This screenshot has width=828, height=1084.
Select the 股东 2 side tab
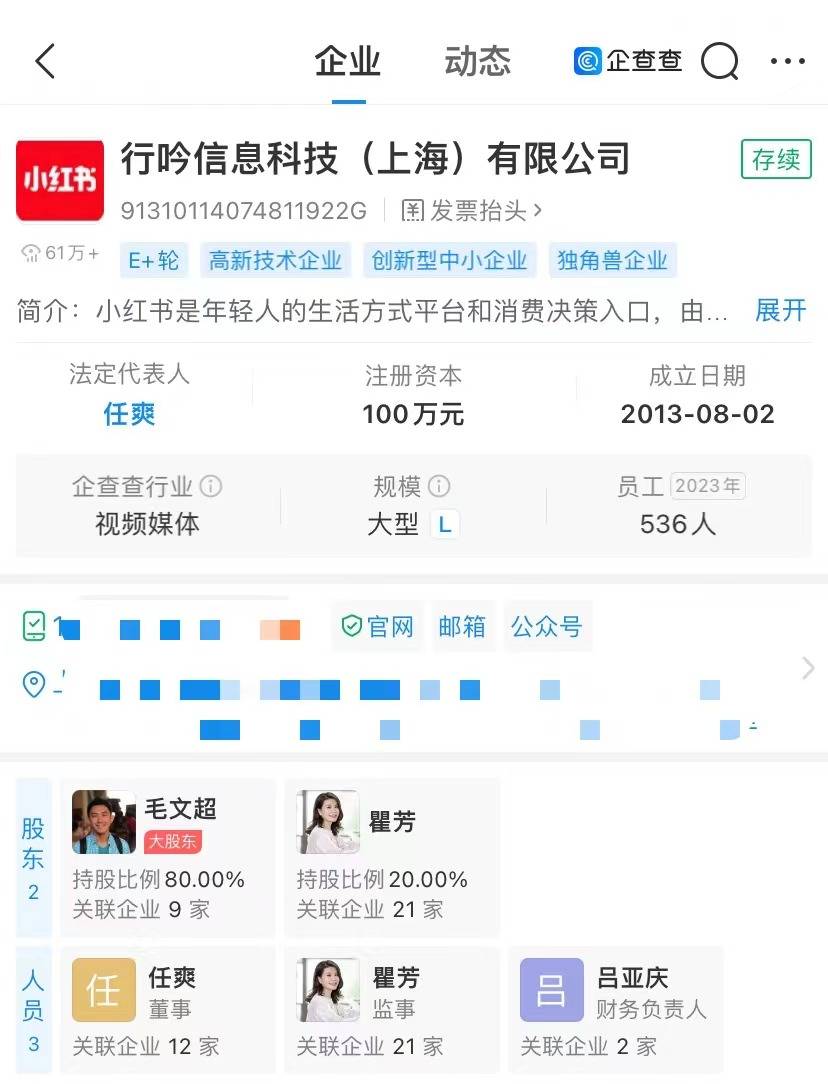33,858
